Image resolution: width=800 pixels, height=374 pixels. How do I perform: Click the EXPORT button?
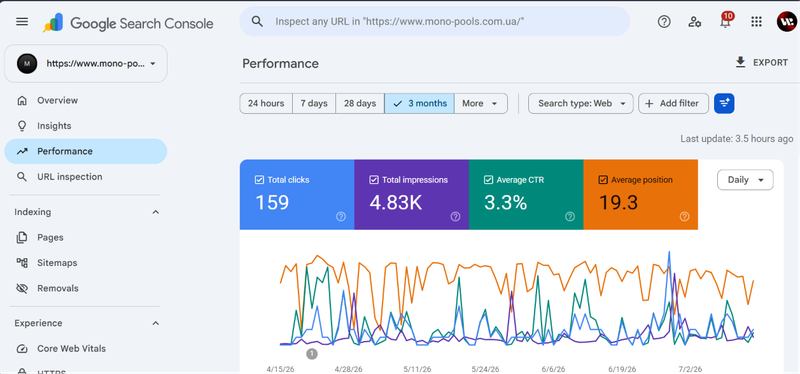761,62
